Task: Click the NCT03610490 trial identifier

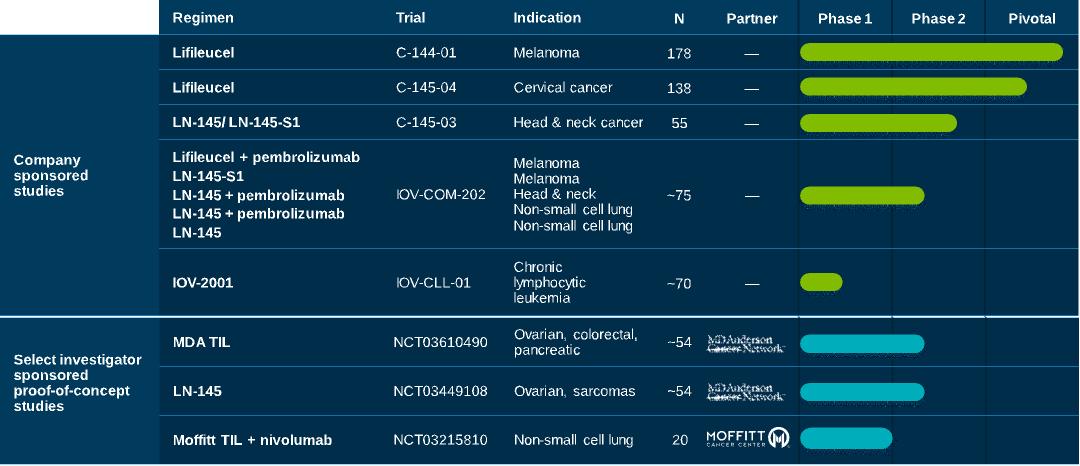Action: click(440, 342)
